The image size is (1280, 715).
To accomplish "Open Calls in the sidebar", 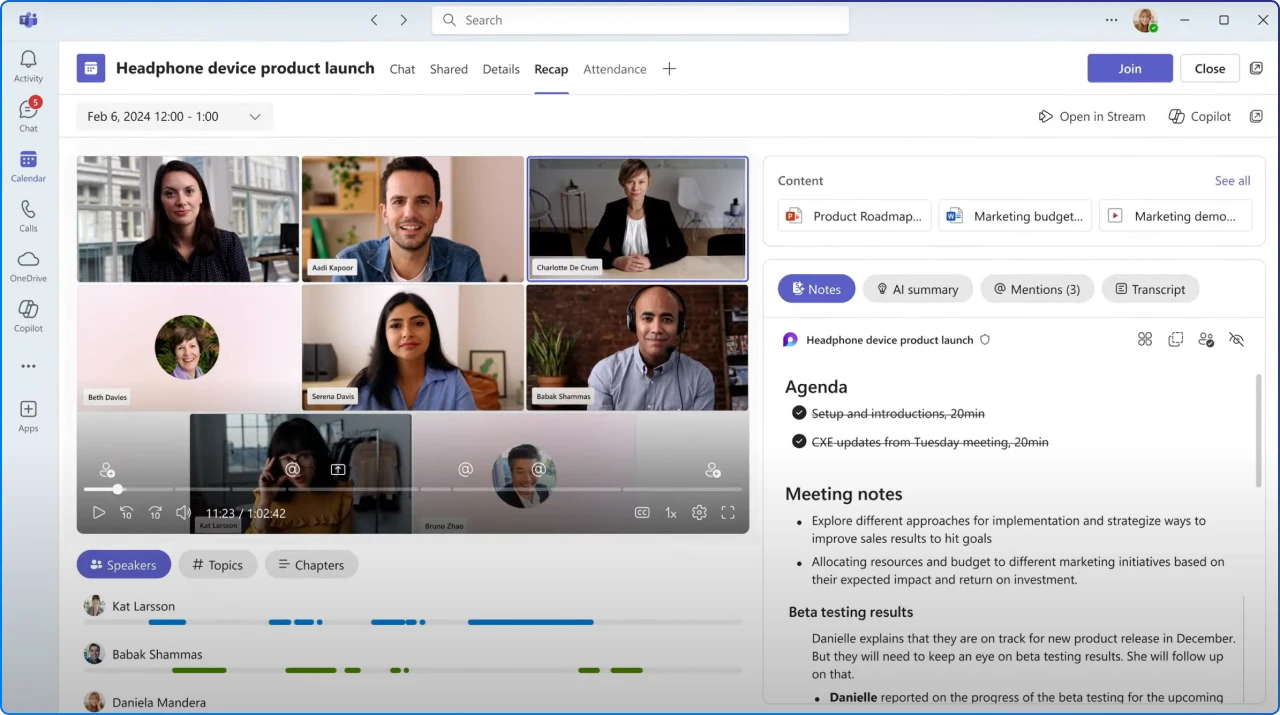I will (x=28, y=215).
